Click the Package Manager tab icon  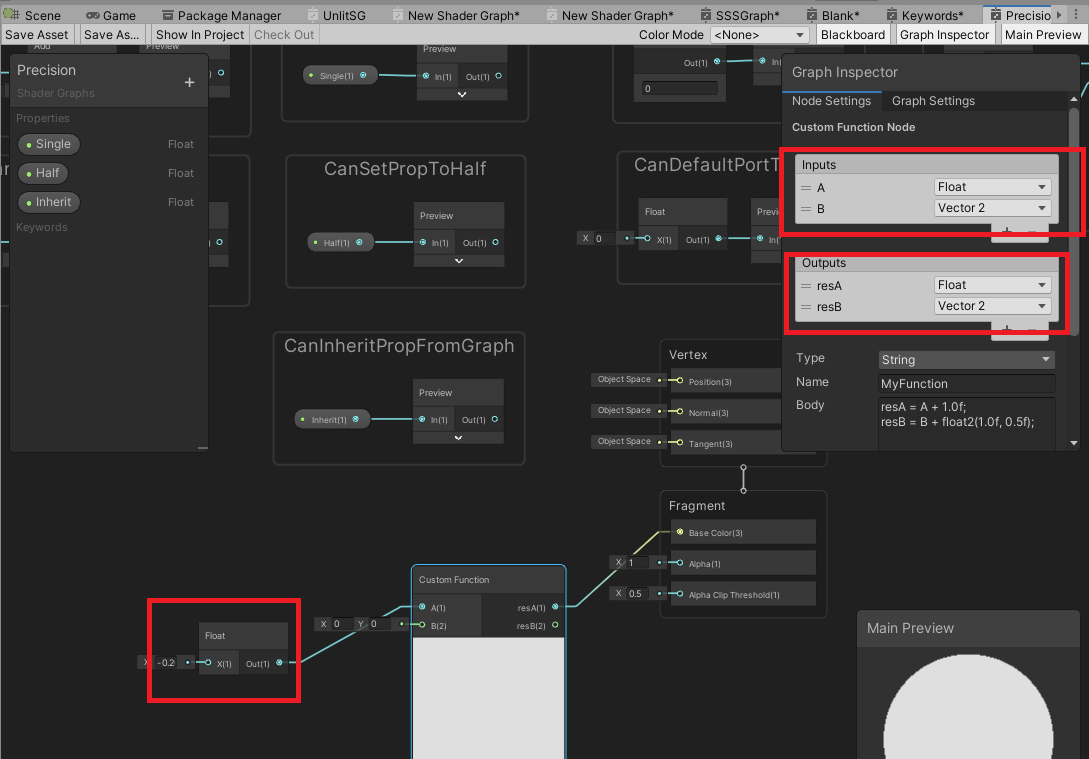click(x=167, y=15)
